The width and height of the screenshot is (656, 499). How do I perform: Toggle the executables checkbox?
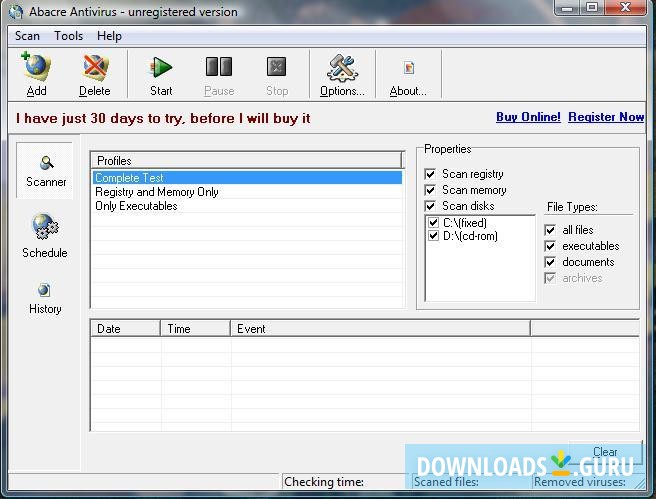click(x=550, y=246)
